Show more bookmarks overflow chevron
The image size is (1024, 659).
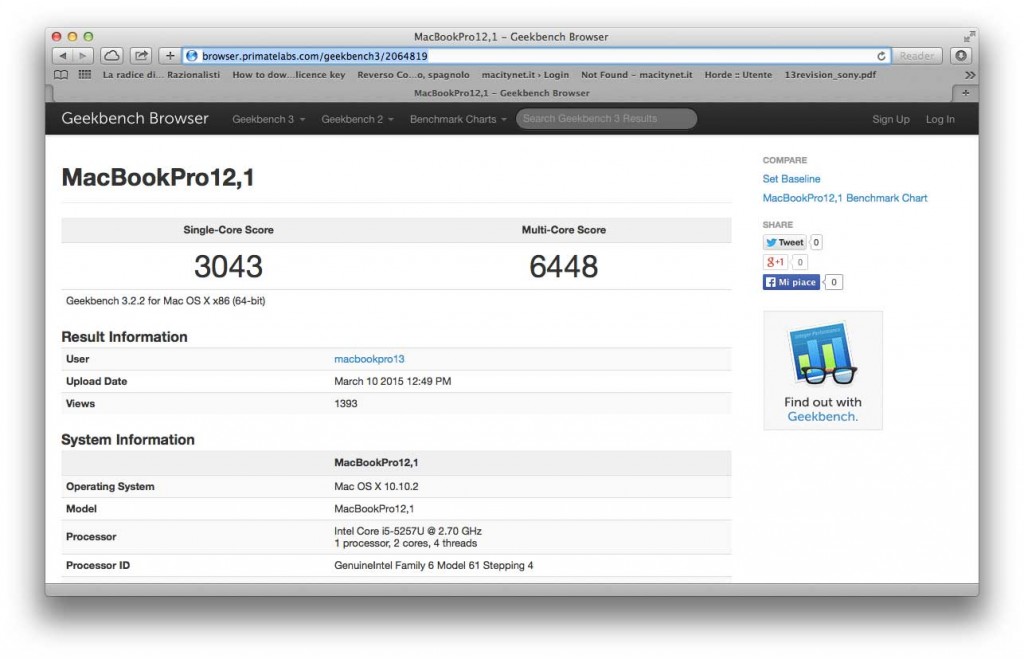tap(970, 75)
